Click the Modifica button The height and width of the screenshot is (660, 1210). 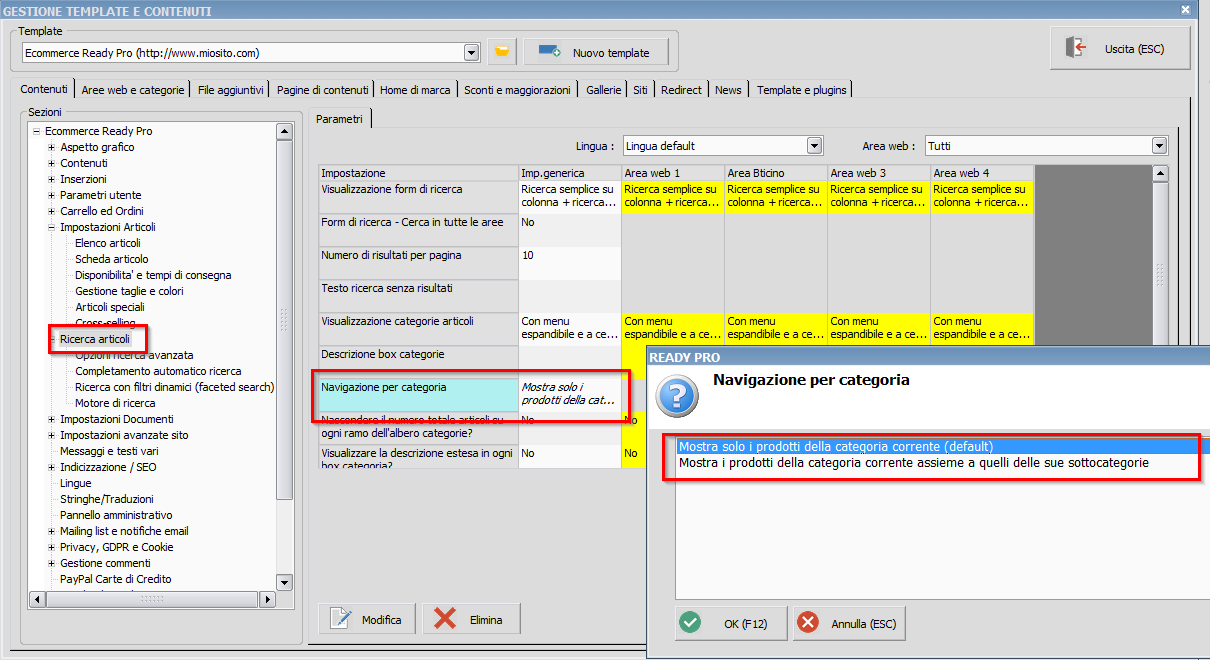[366, 620]
